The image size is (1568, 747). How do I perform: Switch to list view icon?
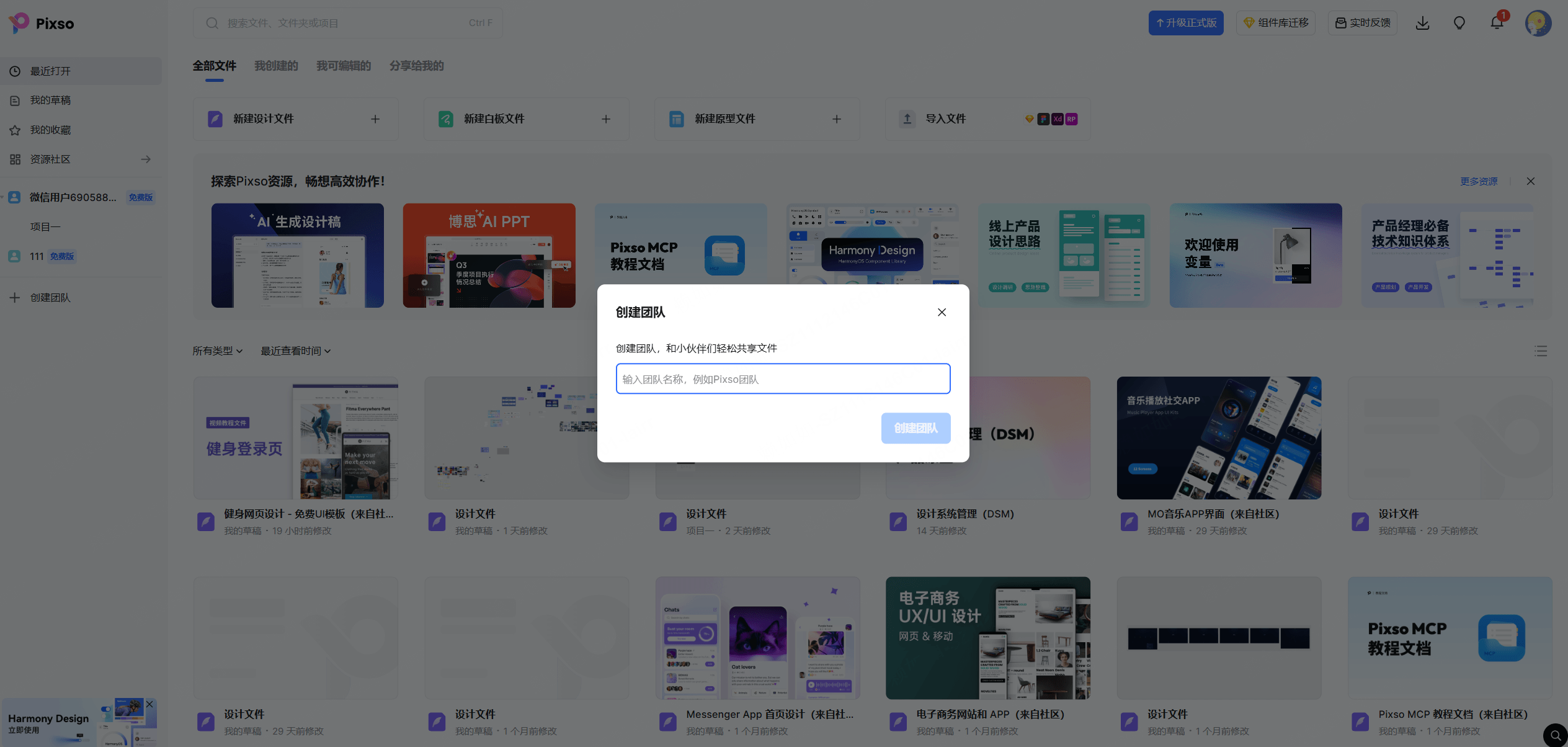pos(1541,351)
